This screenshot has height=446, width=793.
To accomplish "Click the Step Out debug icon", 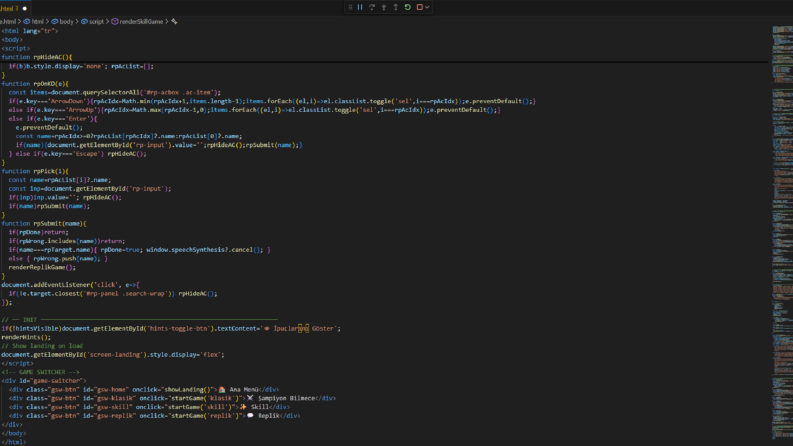I will point(395,7).
